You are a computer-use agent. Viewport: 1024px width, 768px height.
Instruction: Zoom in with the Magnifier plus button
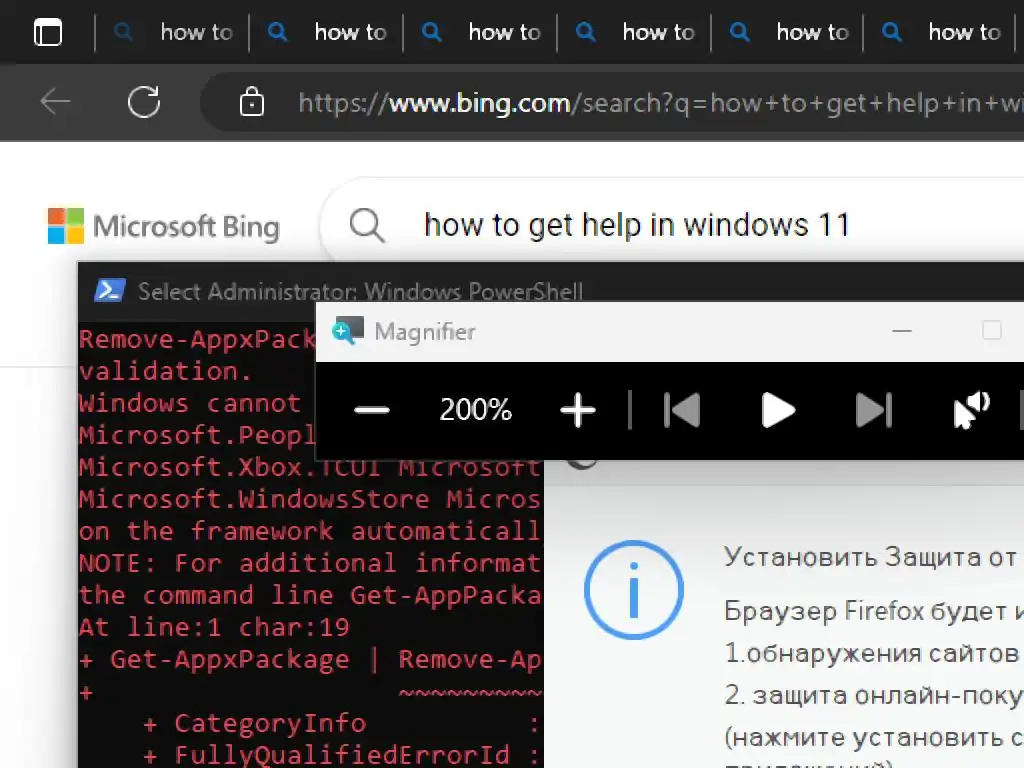(578, 410)
